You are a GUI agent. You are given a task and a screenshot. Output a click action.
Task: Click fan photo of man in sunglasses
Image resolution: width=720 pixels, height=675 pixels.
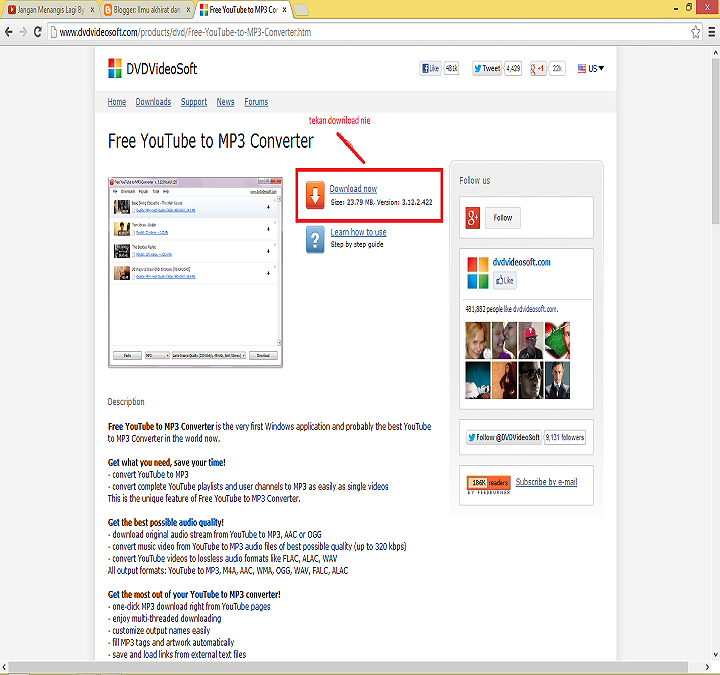[531, 380]
